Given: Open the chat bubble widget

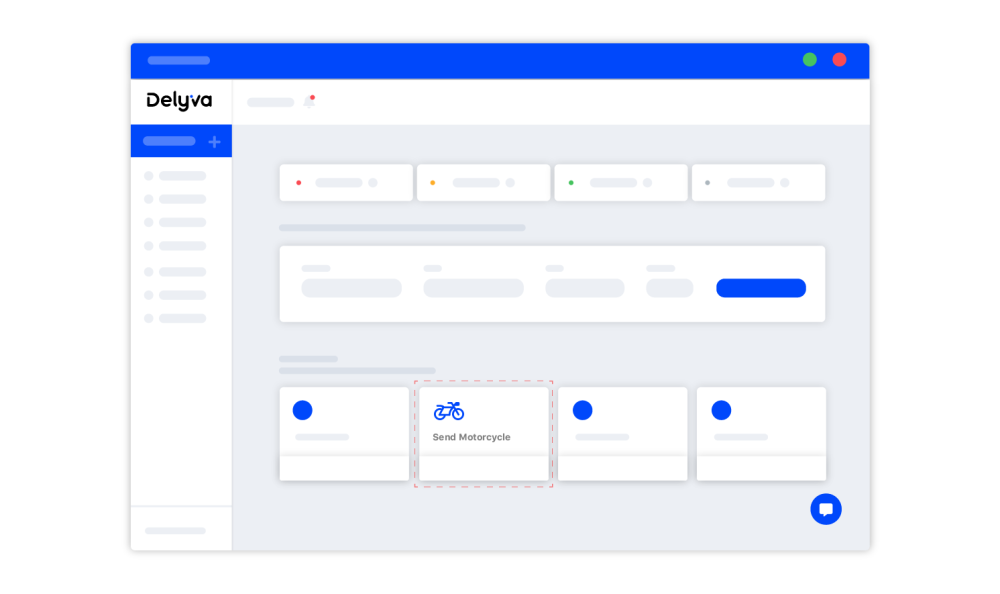Looking at the screenshot, I should click(825, 509).
